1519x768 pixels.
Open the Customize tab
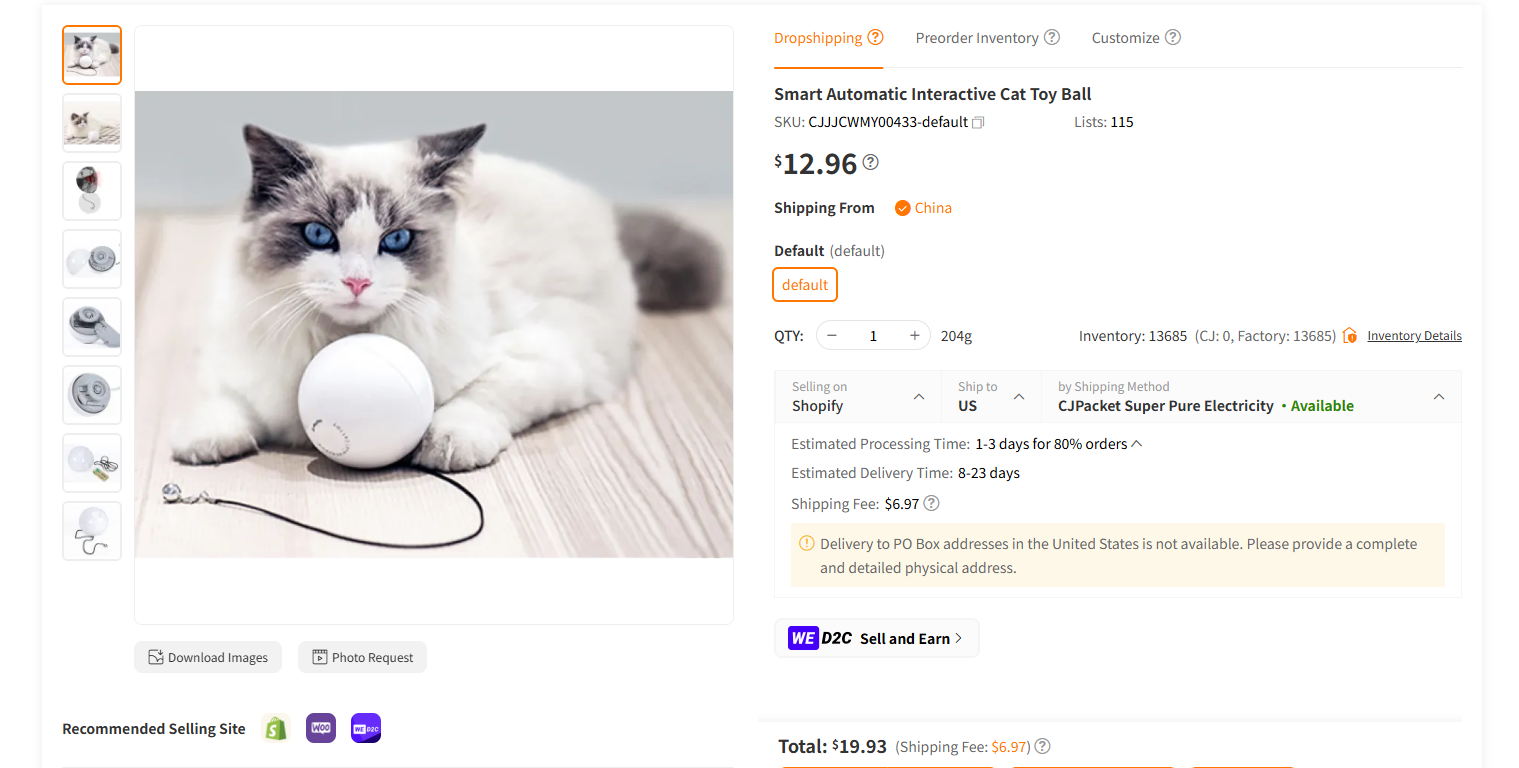pyautogui.click(x=1124, y=37)
